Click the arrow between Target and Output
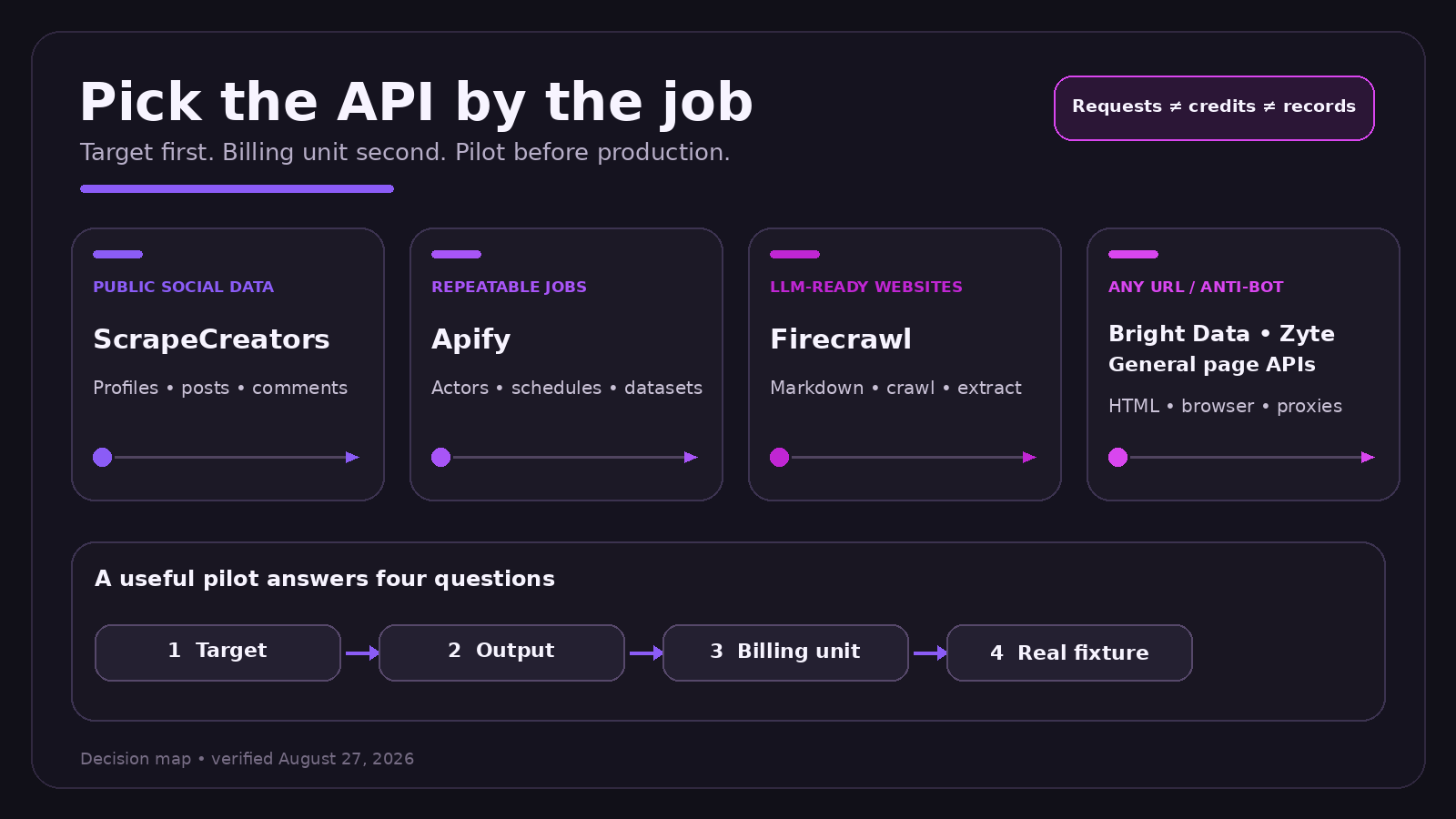 (x=362, y=652)
